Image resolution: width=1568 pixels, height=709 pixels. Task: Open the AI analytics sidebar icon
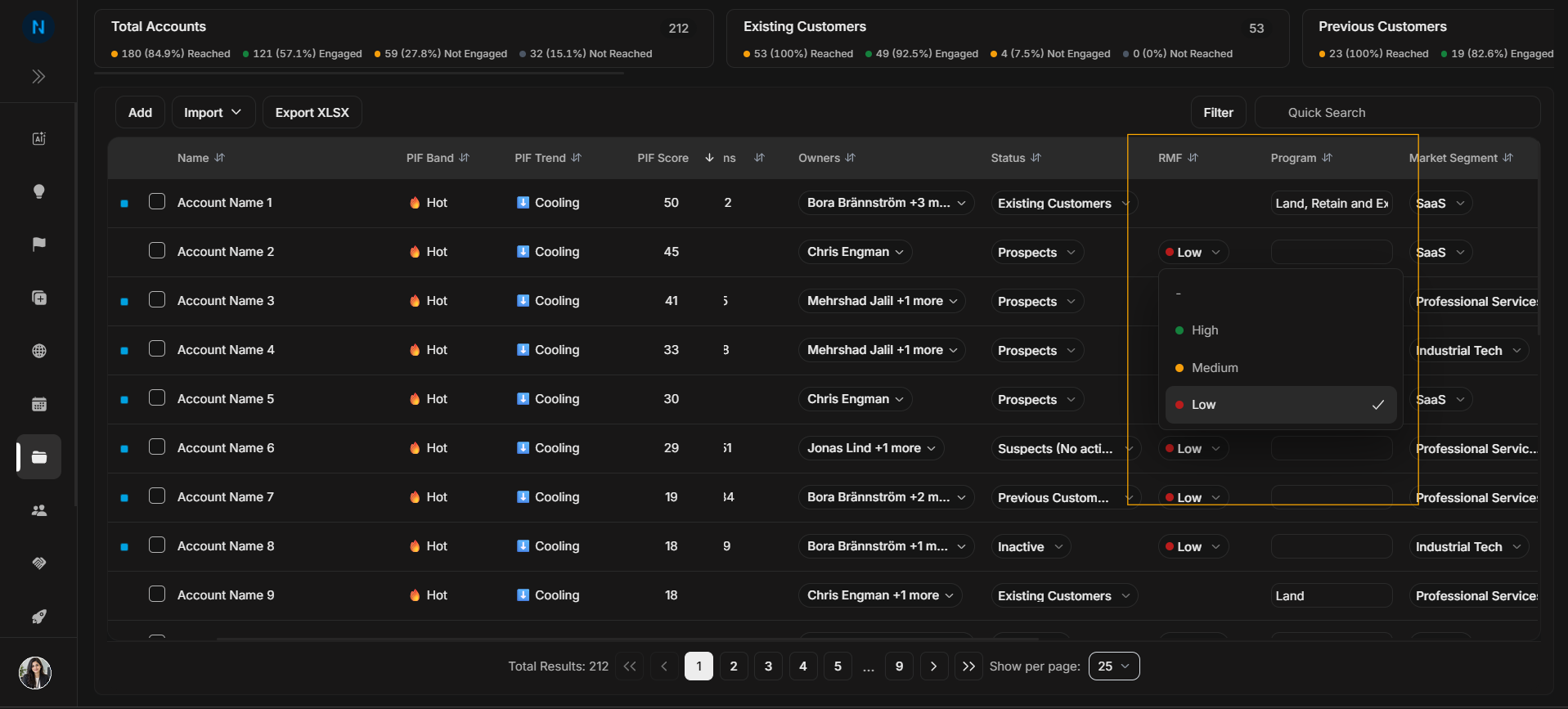(38, 138)
